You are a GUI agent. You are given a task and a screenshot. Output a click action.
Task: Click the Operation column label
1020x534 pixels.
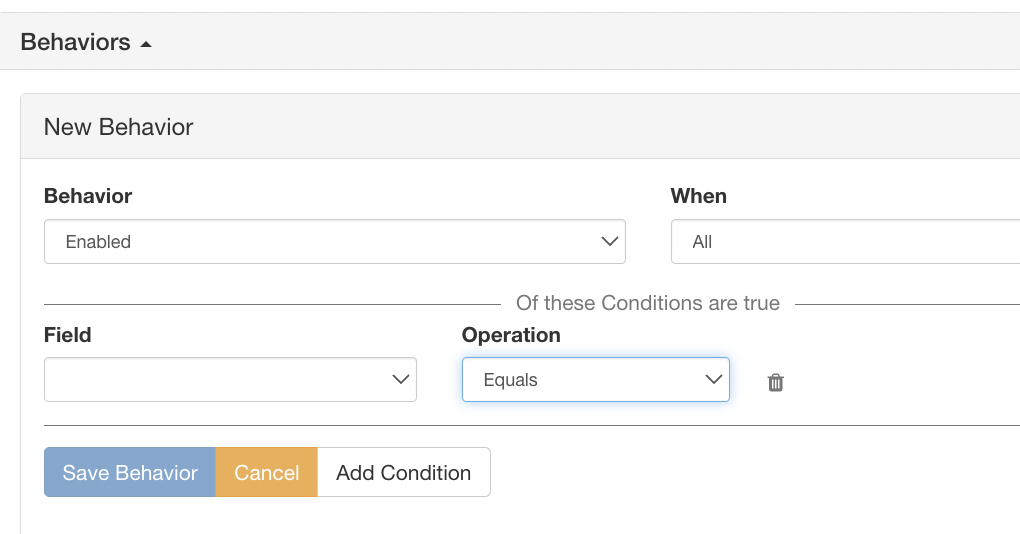click(511, 335)
